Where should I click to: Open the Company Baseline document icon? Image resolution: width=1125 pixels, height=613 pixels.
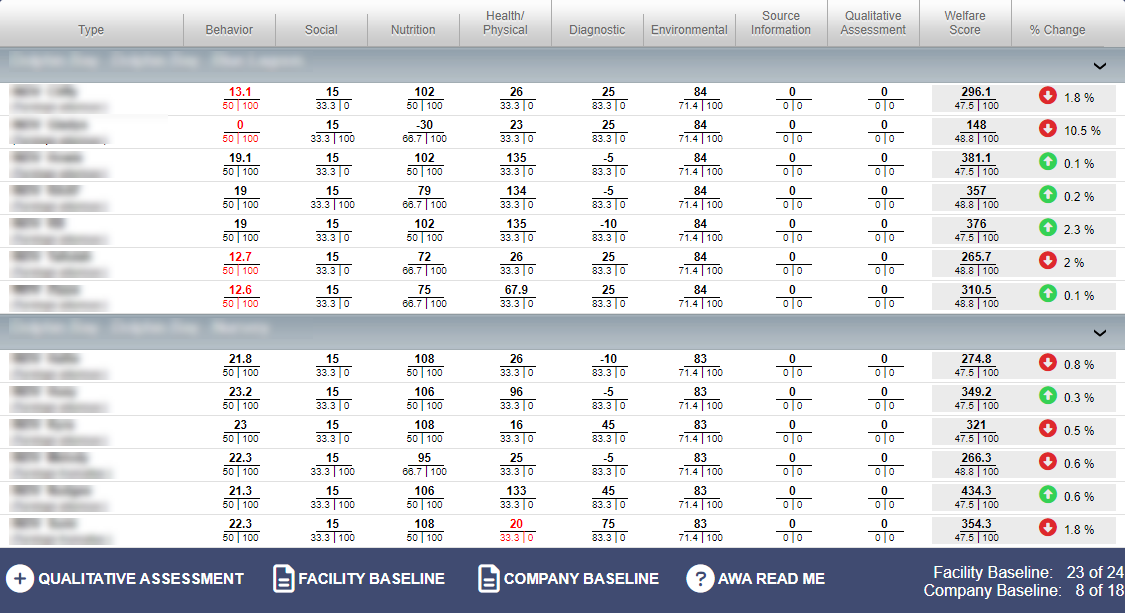click(489, 579)
